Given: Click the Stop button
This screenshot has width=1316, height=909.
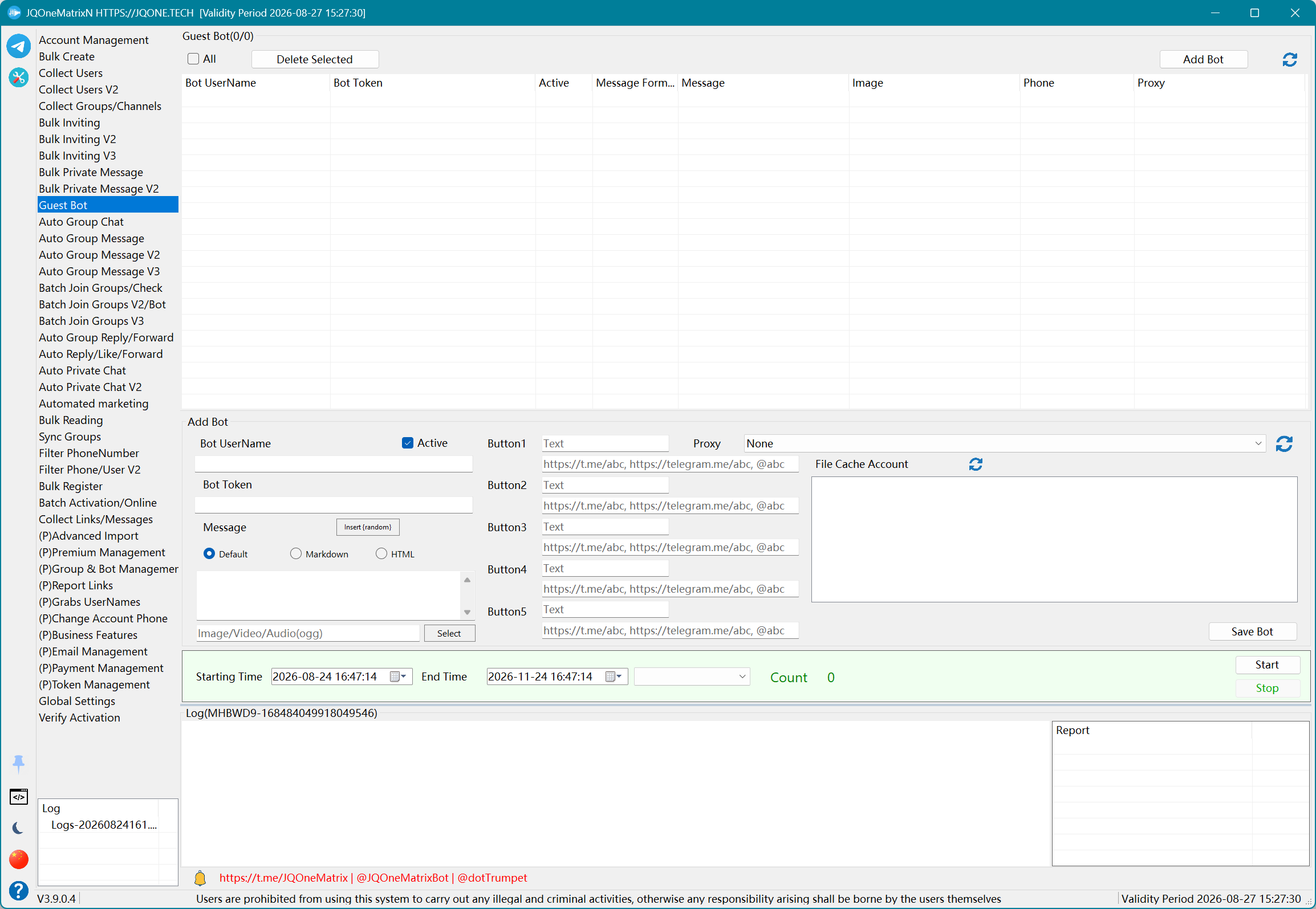Looking at the screenshot, I should point(1268,688).
